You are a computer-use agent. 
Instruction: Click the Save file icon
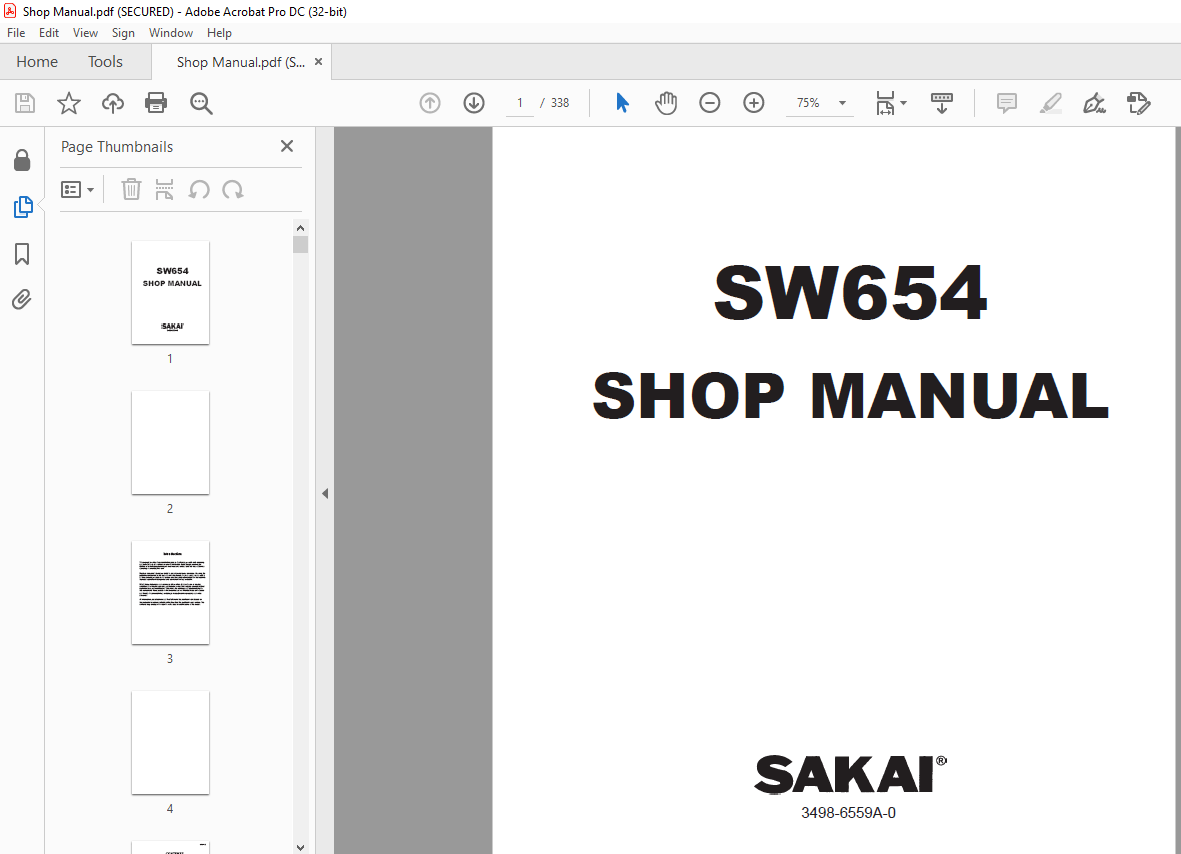tap(25, 103)
